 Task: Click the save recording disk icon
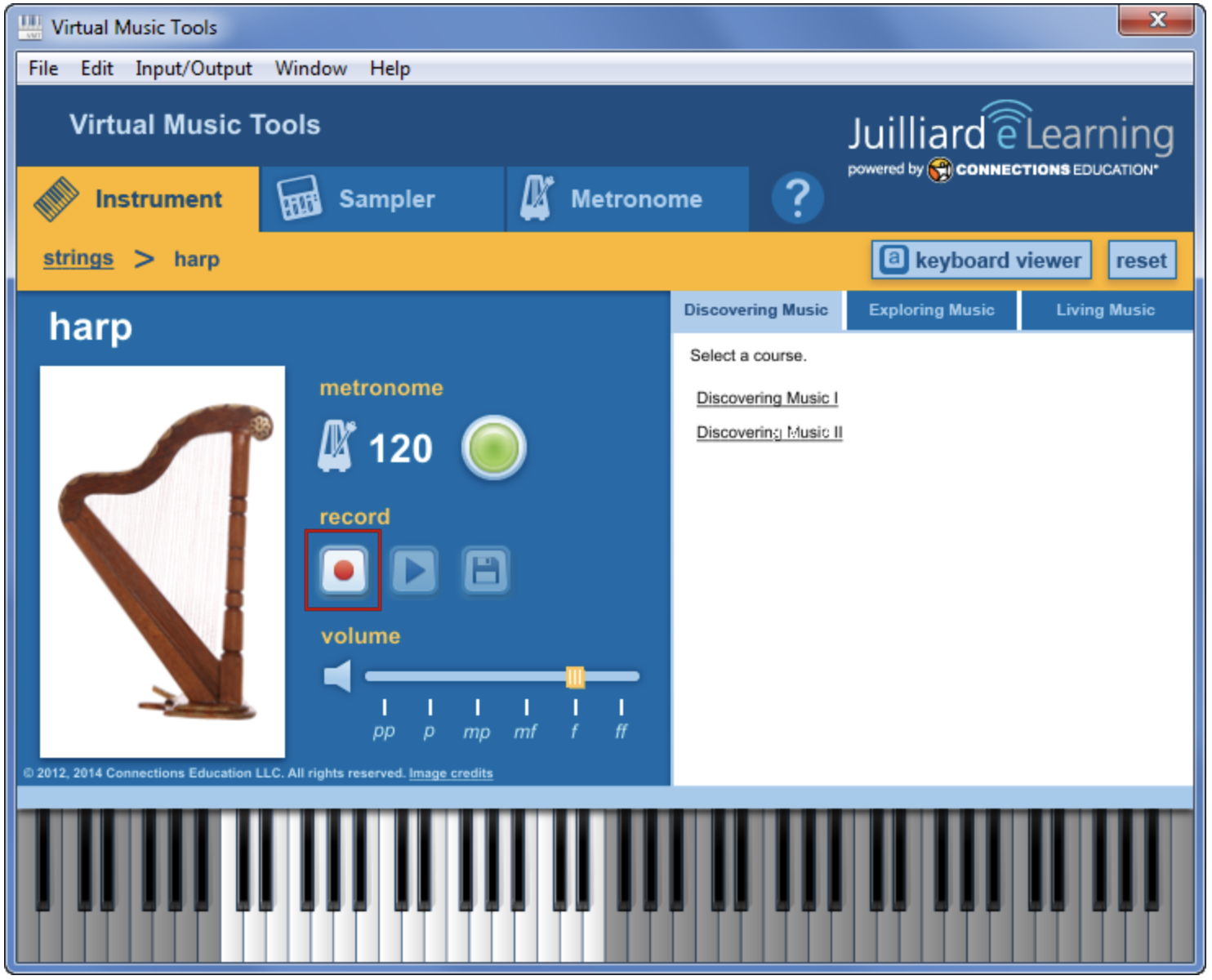tap(486, 571)
